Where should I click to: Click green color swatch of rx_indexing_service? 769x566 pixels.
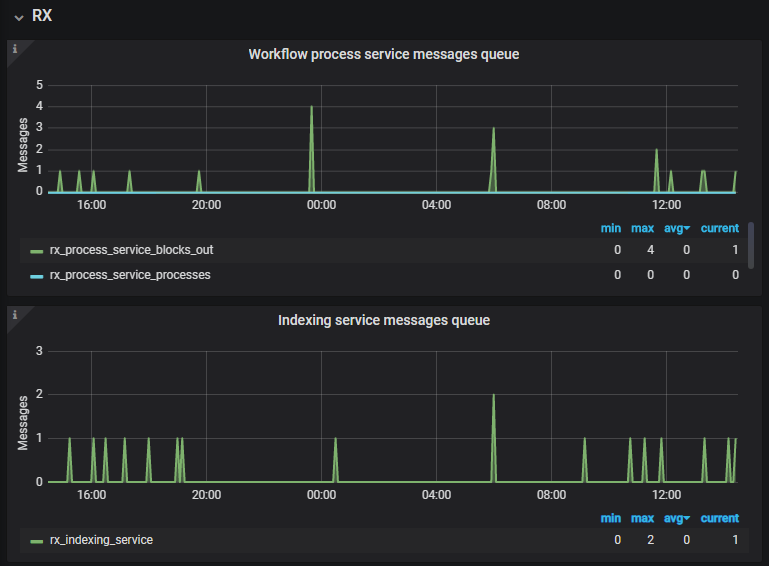click(x=37, y=541)
